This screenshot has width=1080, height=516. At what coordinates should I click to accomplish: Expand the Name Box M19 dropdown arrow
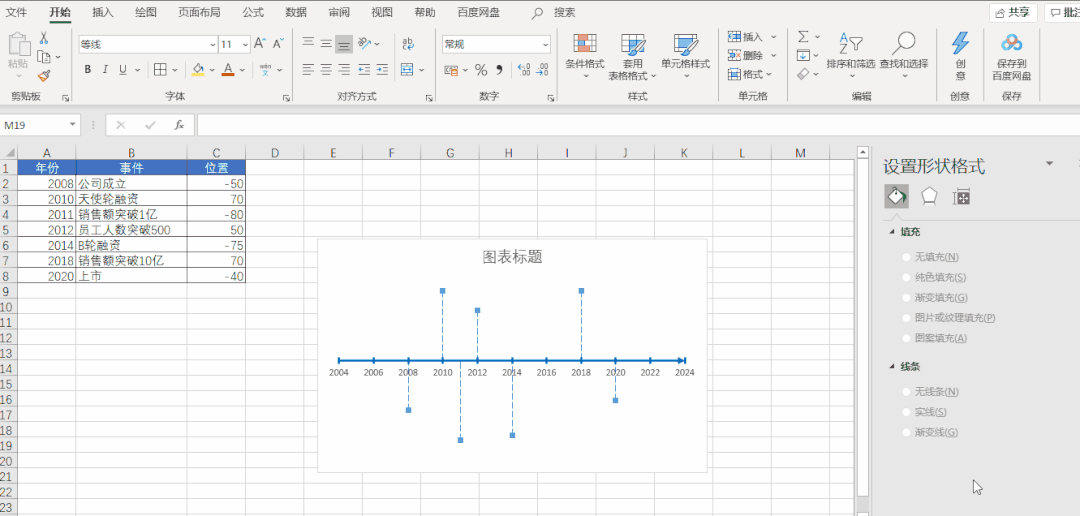[73, 125]
